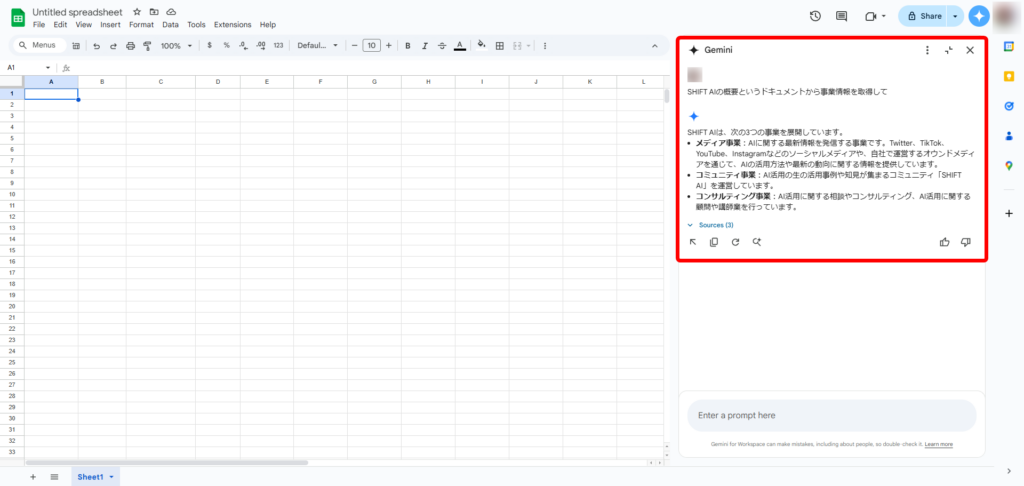Open the Calendar icon in the side panel
The width and height of the screenshot is (1024, 486).
coord(1009,46)
